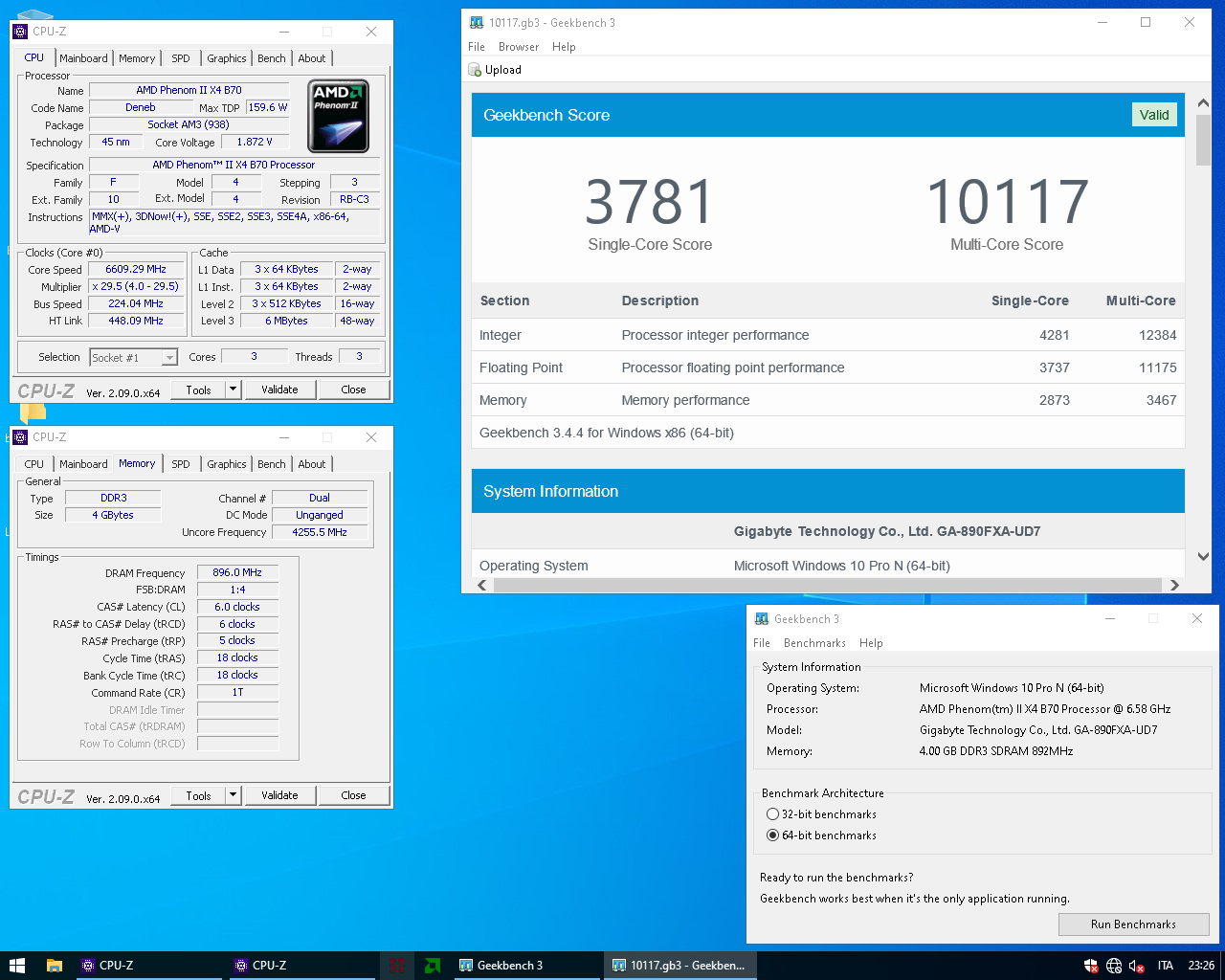Switch to Mainboard tab in the top CPU-Z window
This screenshot has height=980, width=1225.
[83, 58]
